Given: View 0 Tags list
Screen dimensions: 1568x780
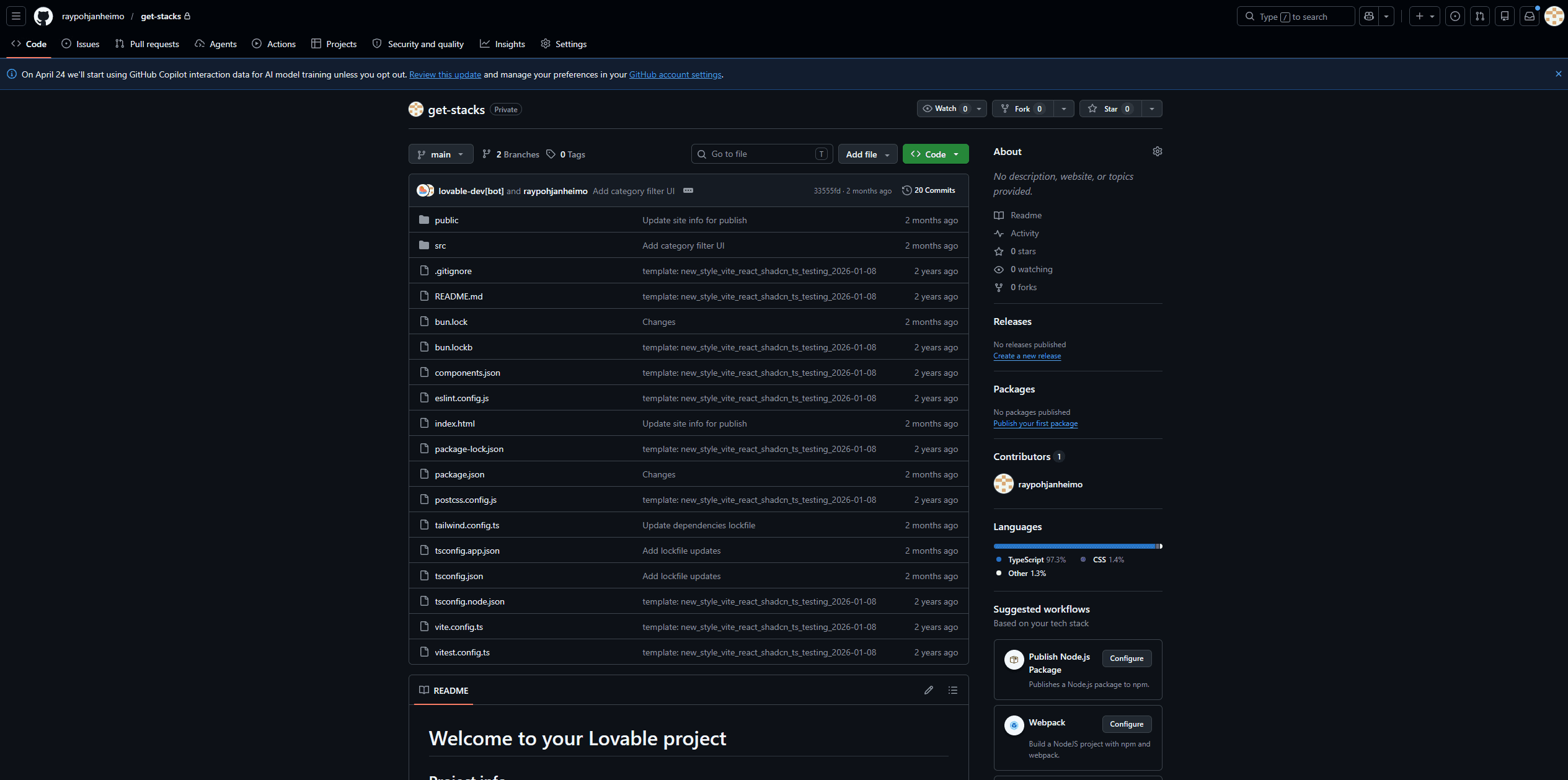Looking at the screenshot, I should pyautogui.click(x=566, y=154).
